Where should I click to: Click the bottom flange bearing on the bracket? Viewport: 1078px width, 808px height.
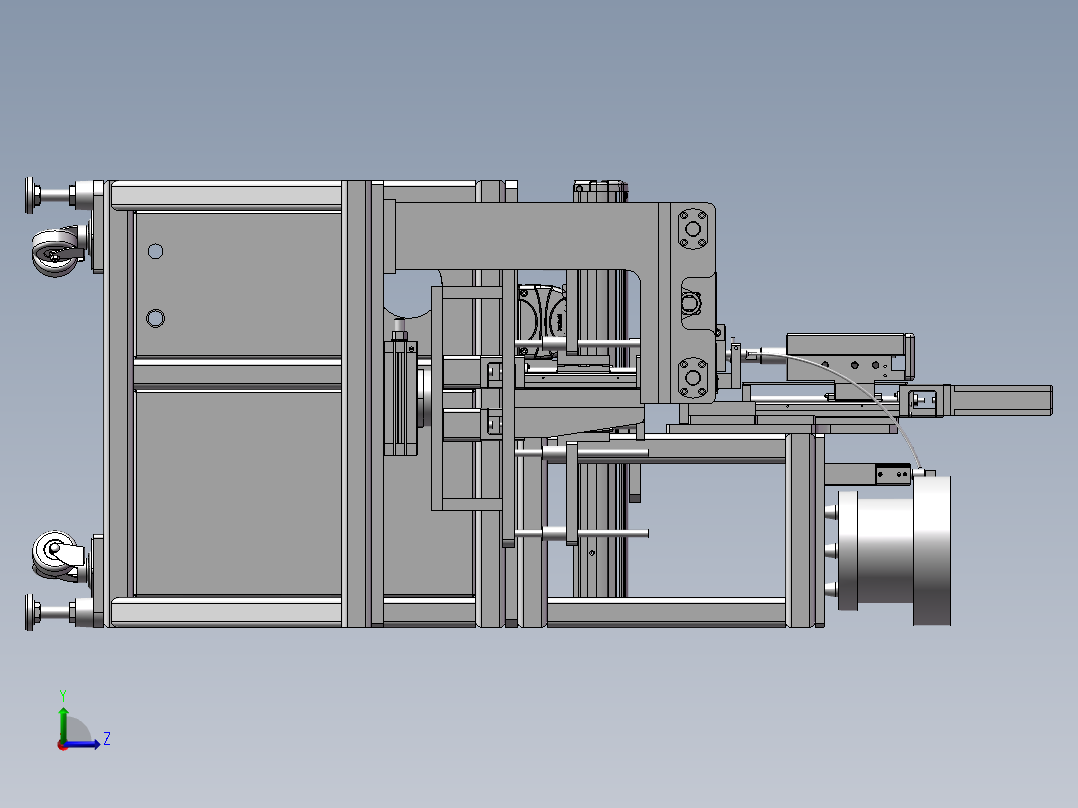coord(691,379)
